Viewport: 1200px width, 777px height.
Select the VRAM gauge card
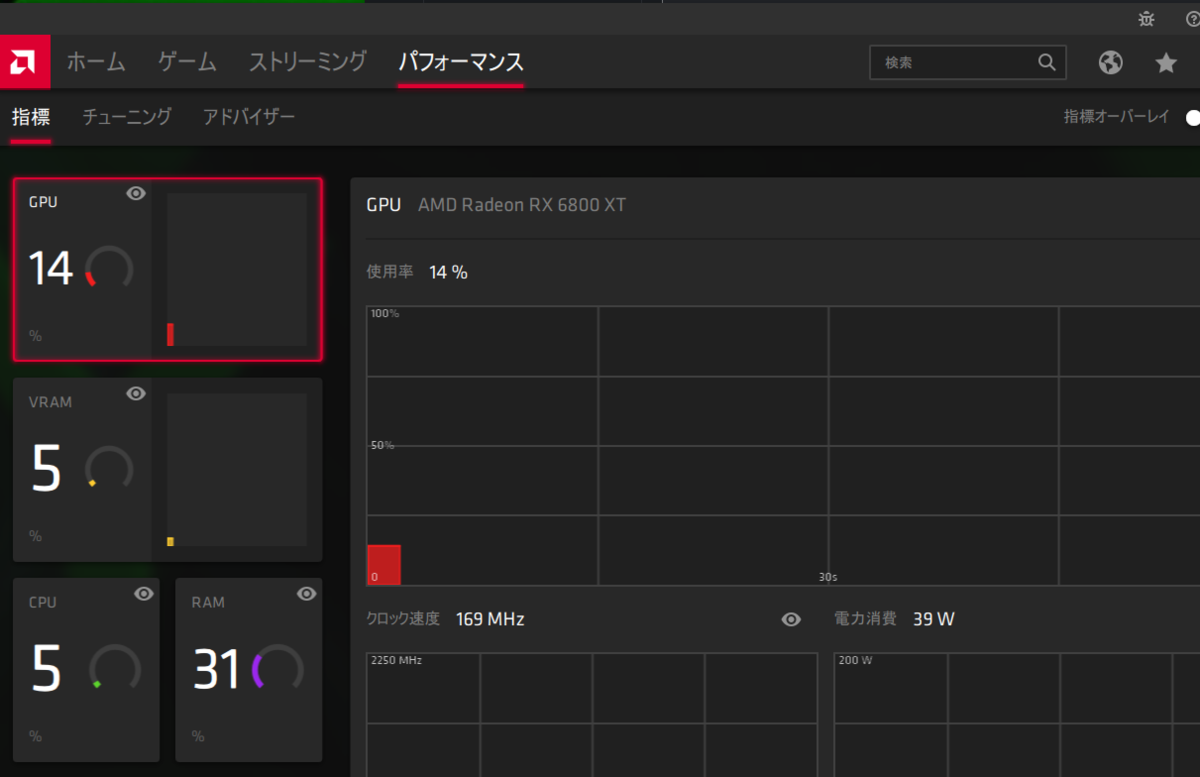pos(167,470)
